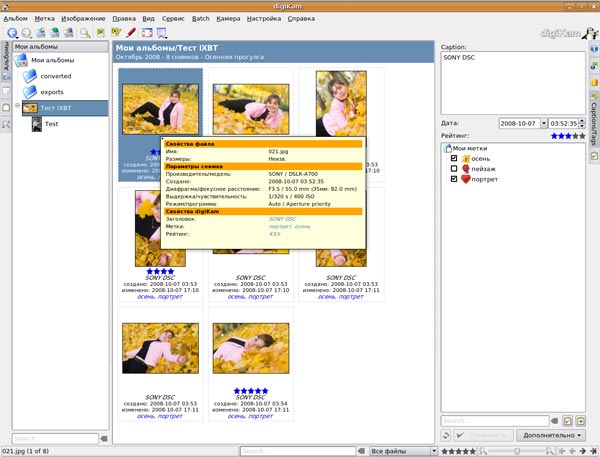Enable the пейзаж tag checkbox

point(454,168)
